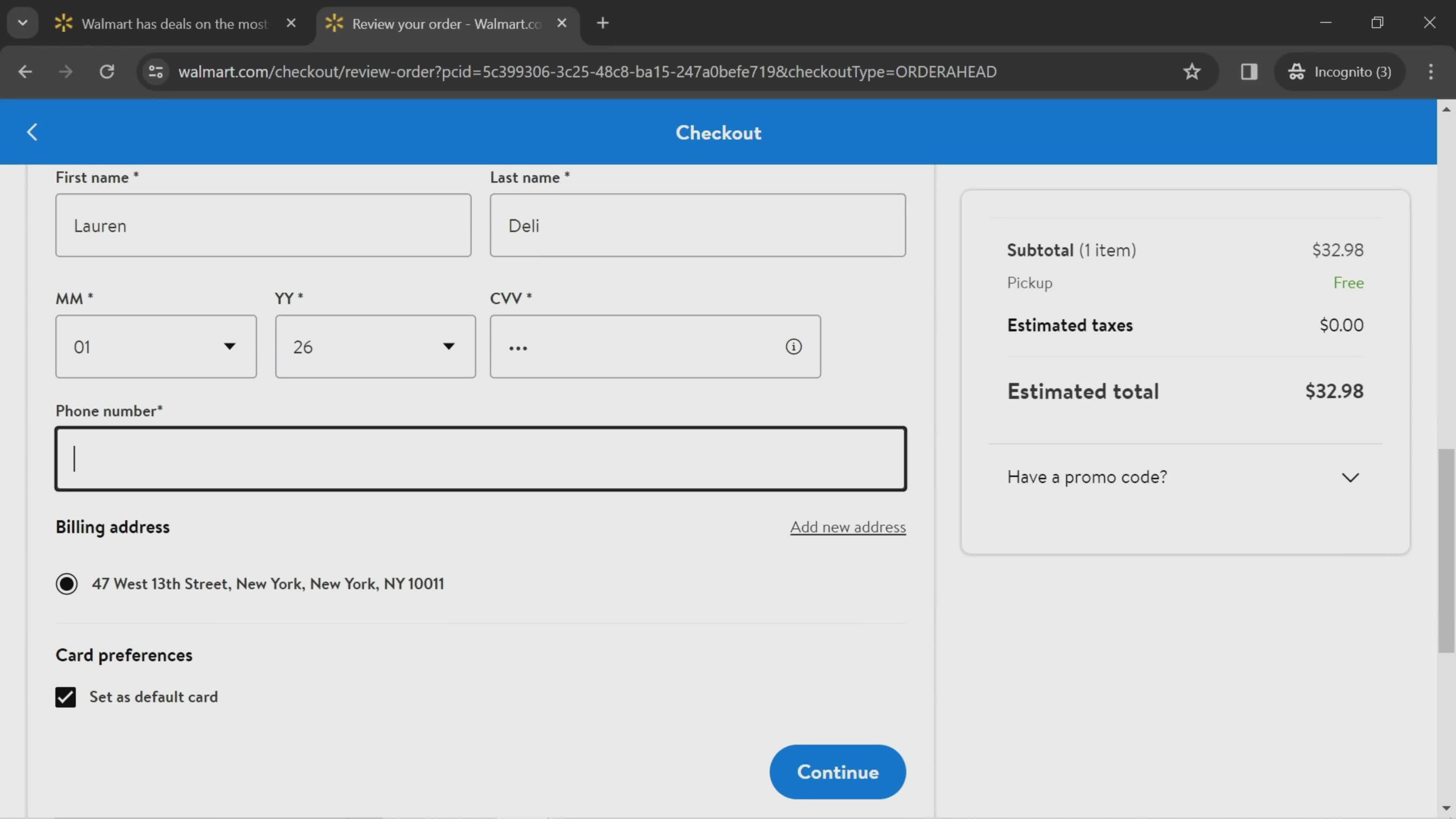Click the 'Estimated taxes' label
The image size is (1456, 819).
(1070, 325)
